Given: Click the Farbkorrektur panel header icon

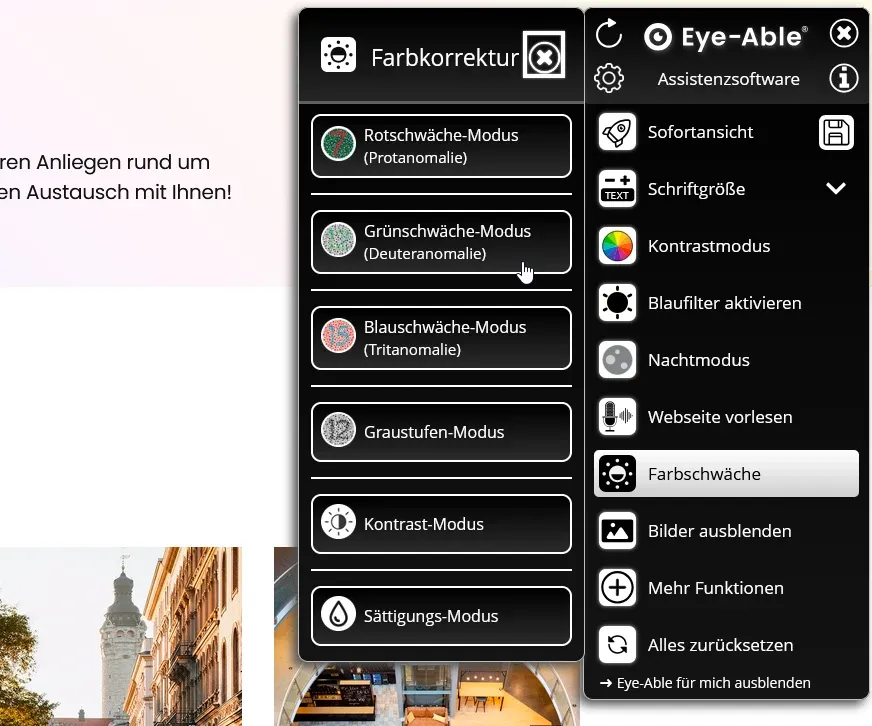Looking at the screenshot, I should (338, 56).
